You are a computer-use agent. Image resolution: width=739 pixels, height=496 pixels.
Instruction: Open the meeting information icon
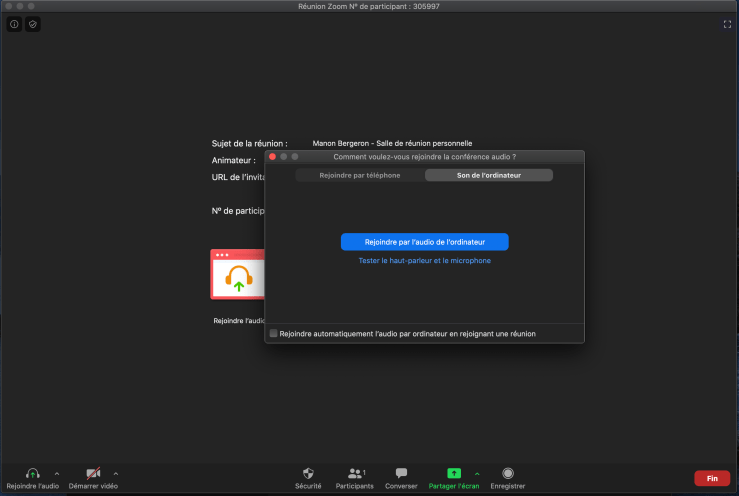pos(15,24)
